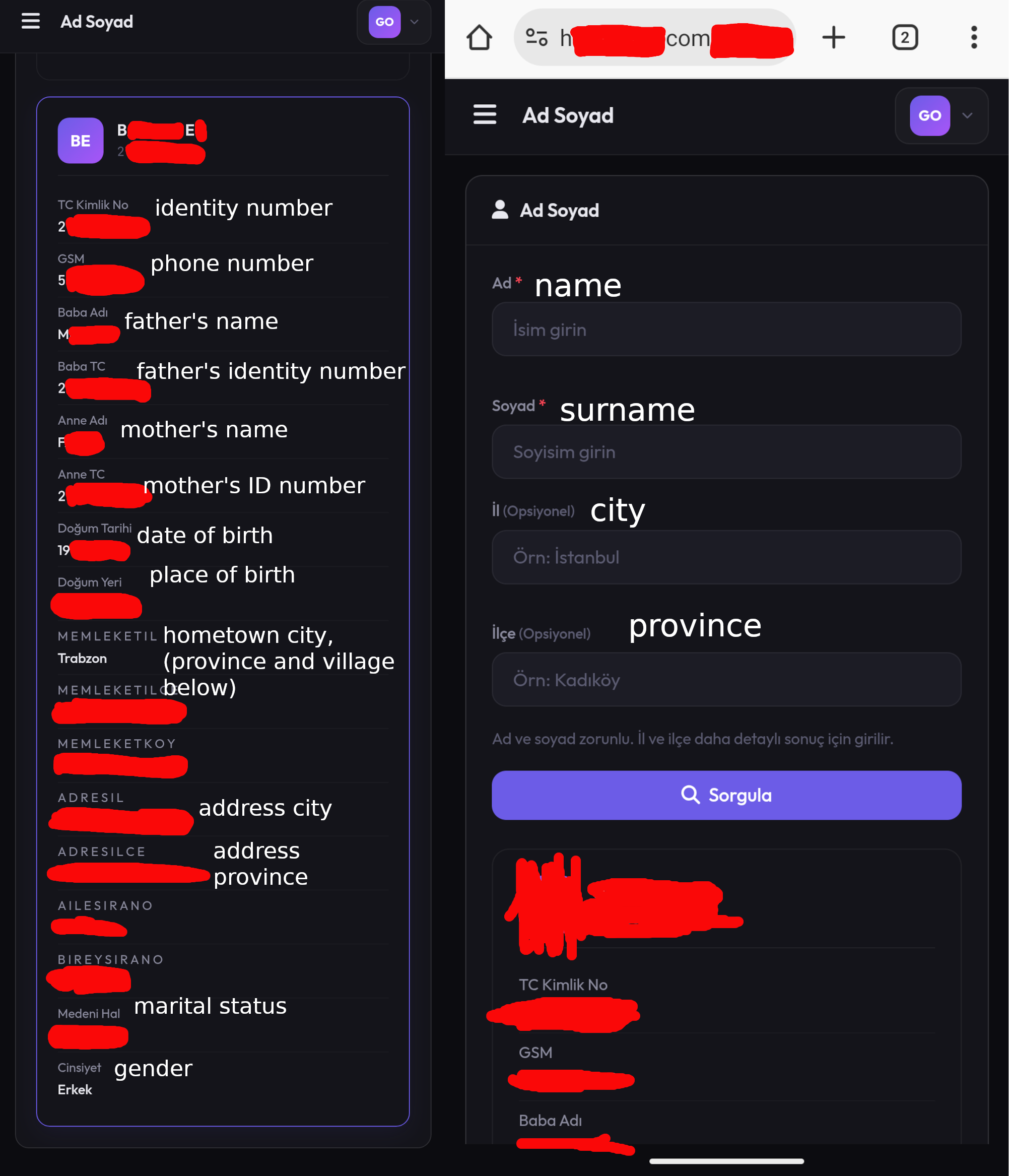This screenshot has width=1009, height=1176.
Task: Select the 'Örn: Kadıköy' district field
Action: tap(726, 679)
